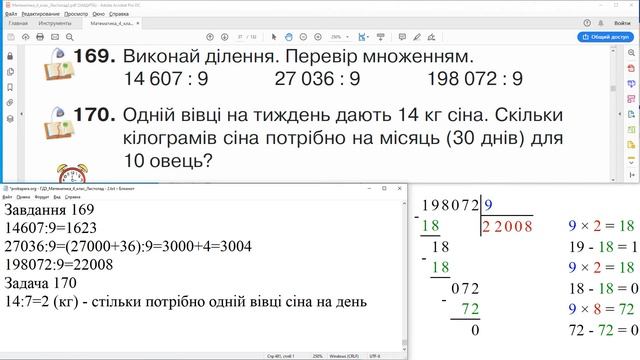Click the 'Задача 170' line in Notepad

(40, 283)
